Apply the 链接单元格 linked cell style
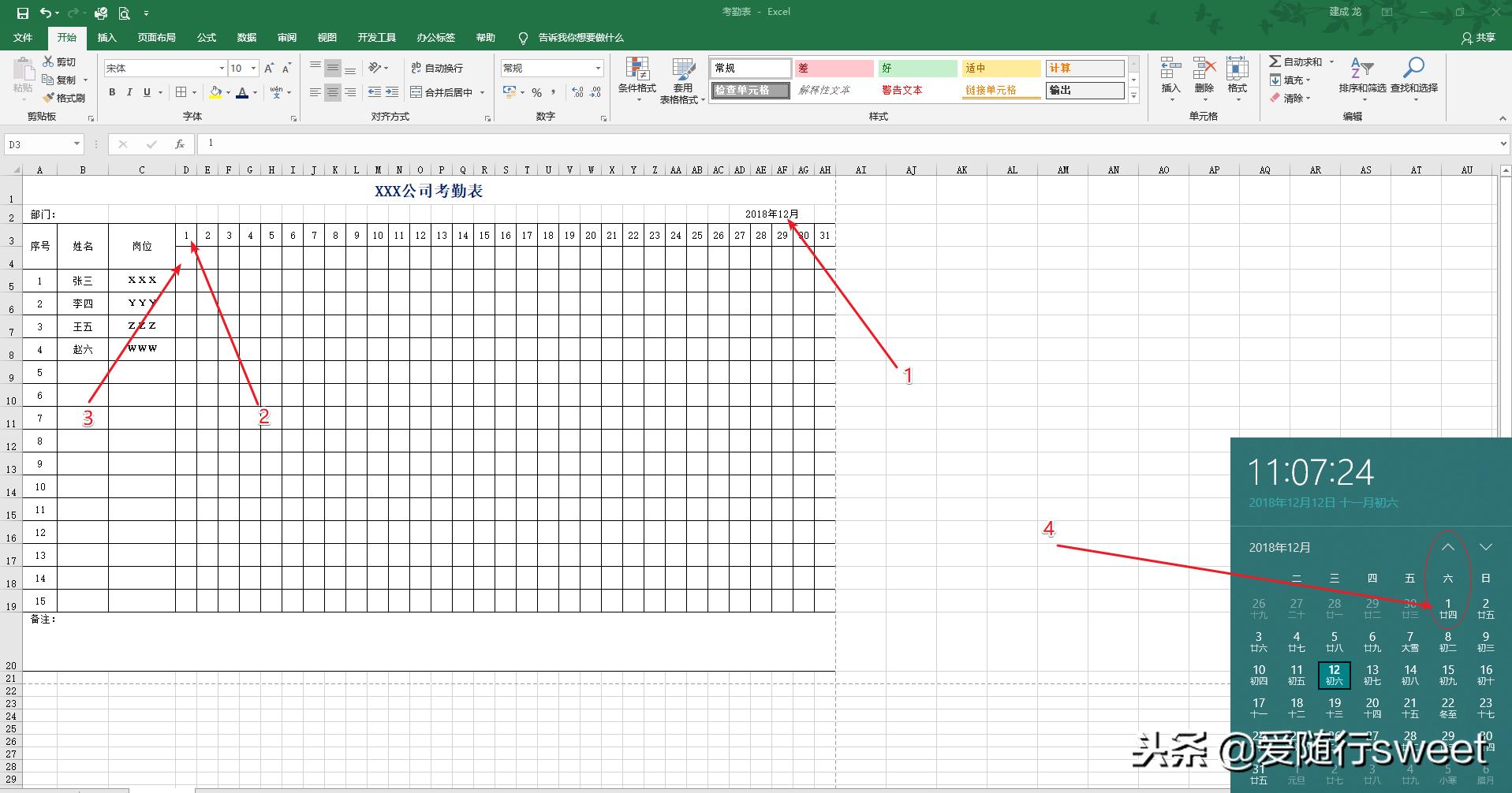The image size is (1512, 793). coord(1001,91)
